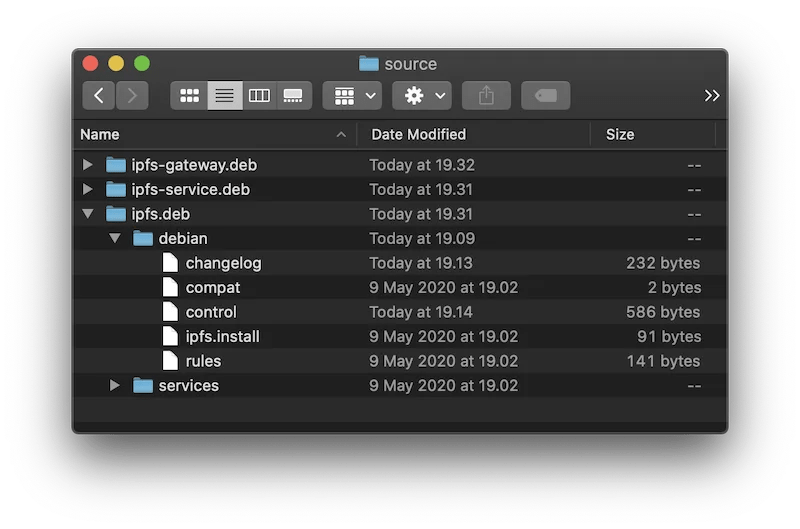Select the control file name

211,312
